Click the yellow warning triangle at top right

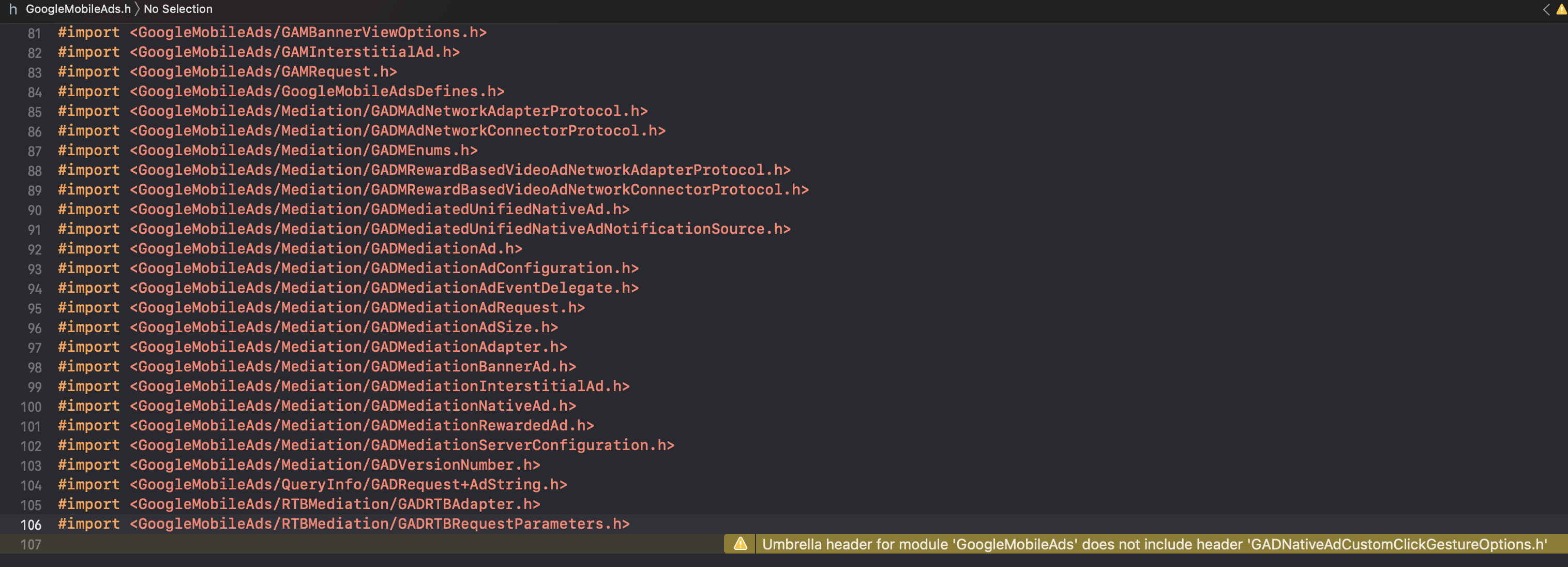pyautogui.click(x=1560, y=9)
